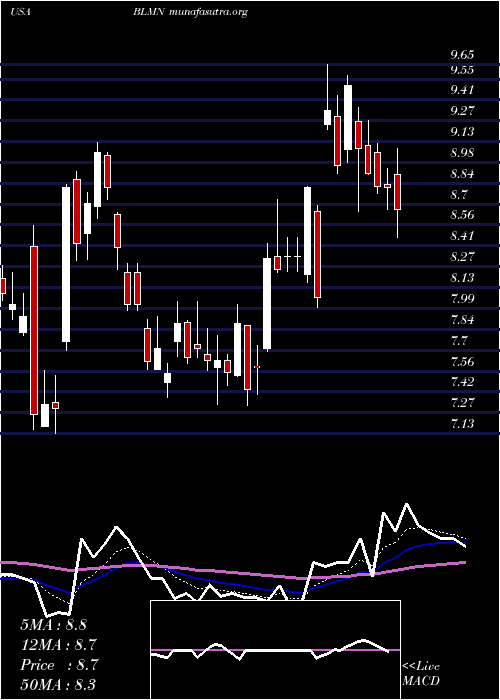Click the BLMN munafasutra.org title
This screenshot has width=500, height=700.
pyautogui.click(x=190, y=12)
